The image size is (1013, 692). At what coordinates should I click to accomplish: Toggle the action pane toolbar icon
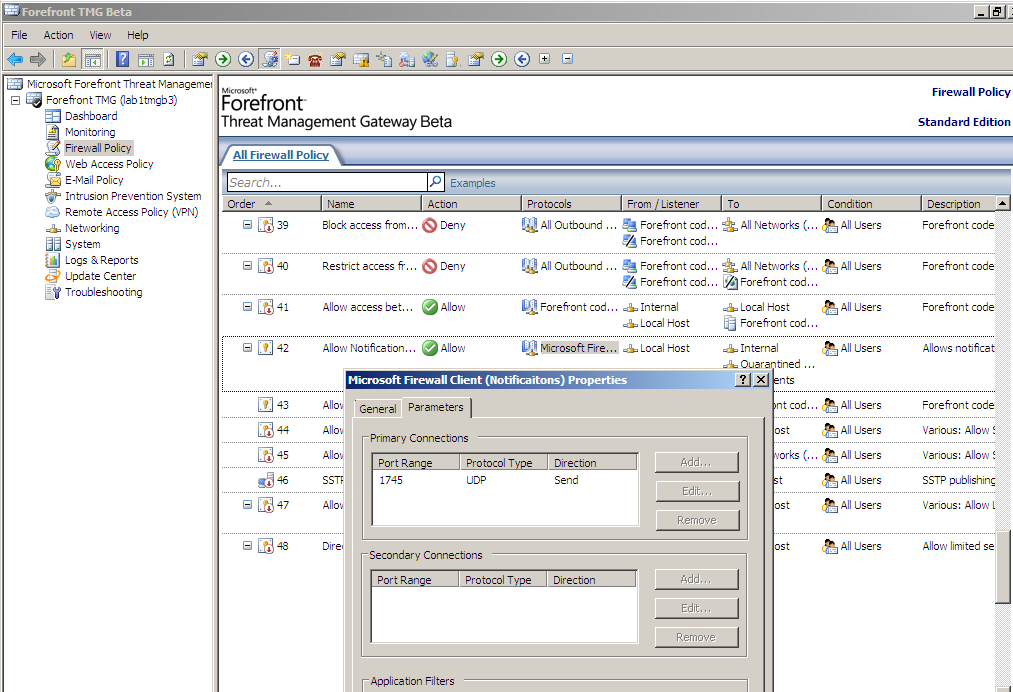(x=146, y=59)
